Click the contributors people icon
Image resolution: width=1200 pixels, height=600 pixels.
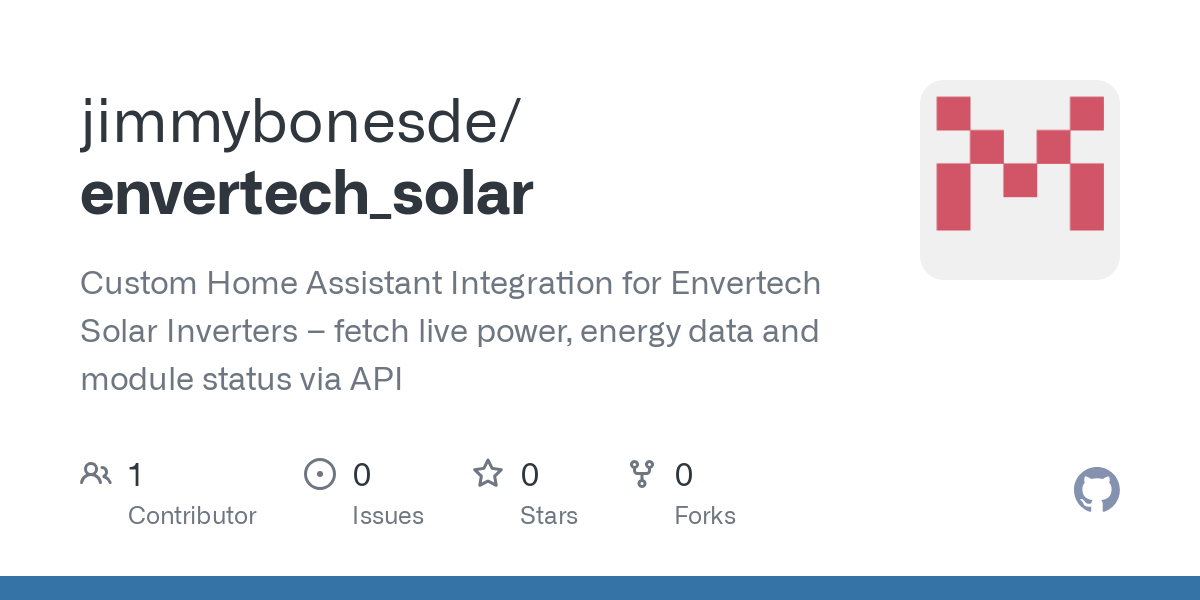pos(96,474)
